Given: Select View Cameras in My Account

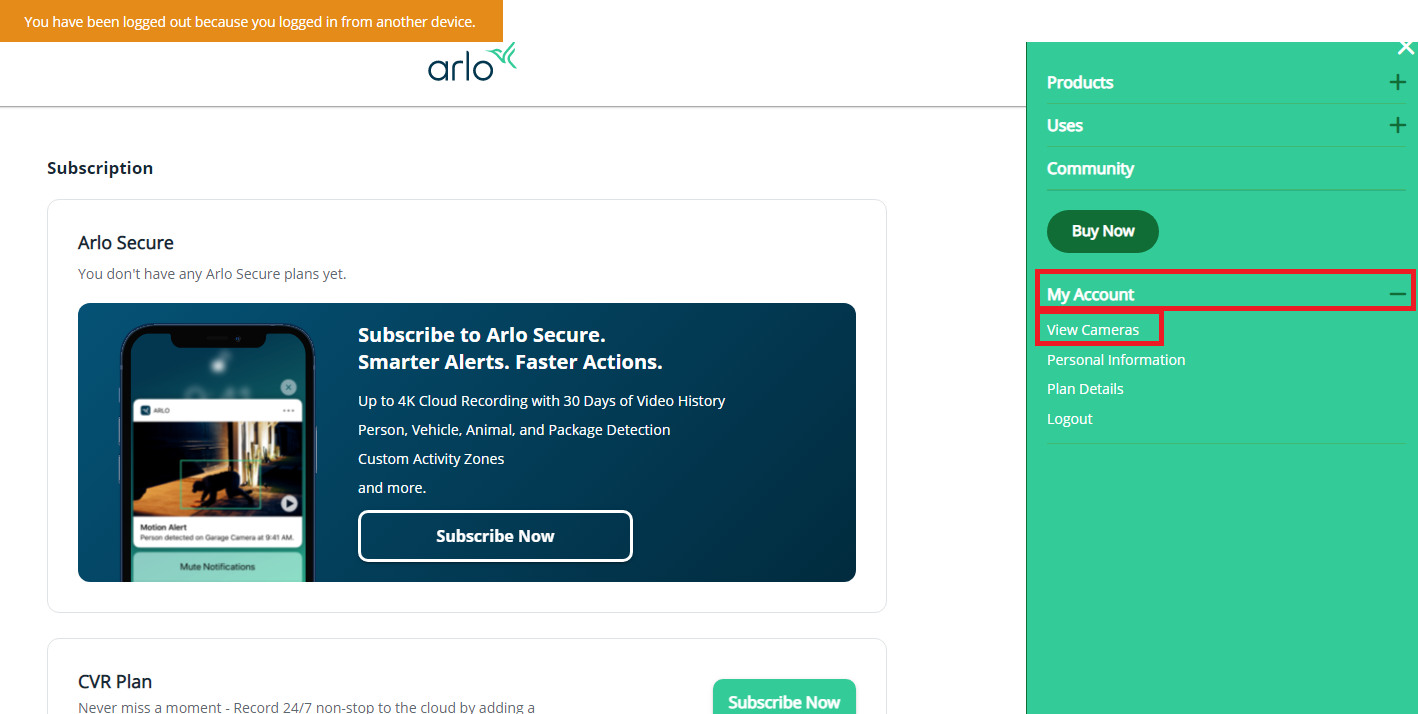Looking at the screenshot, I should (1092, 329).
